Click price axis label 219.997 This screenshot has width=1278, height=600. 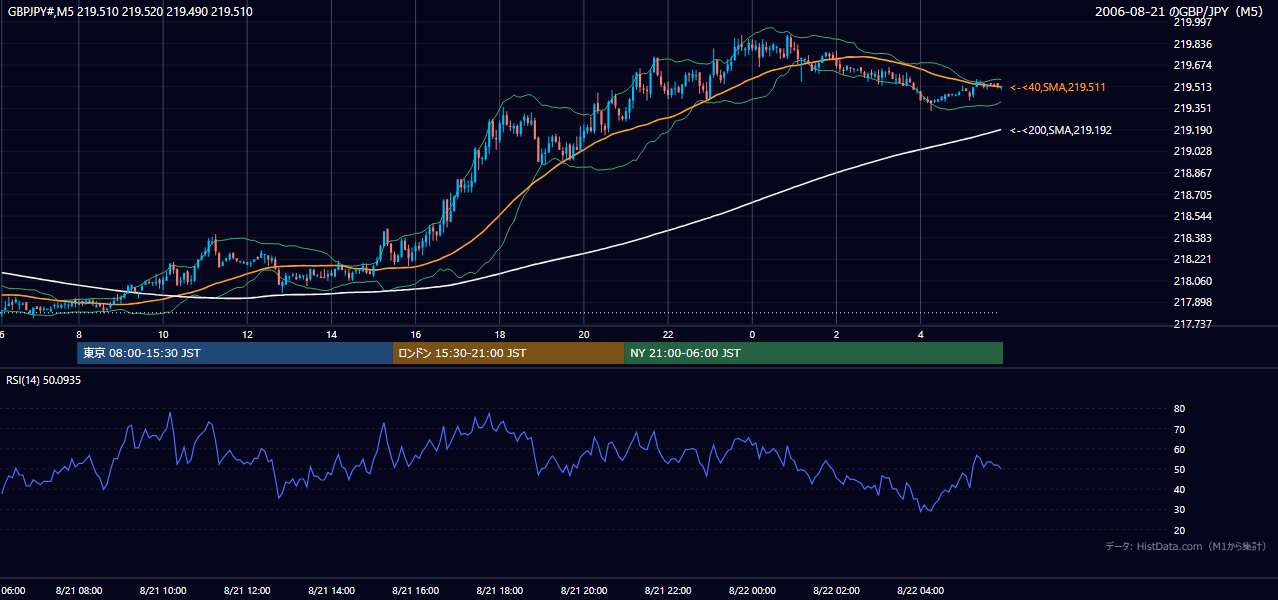point(1192,22)
